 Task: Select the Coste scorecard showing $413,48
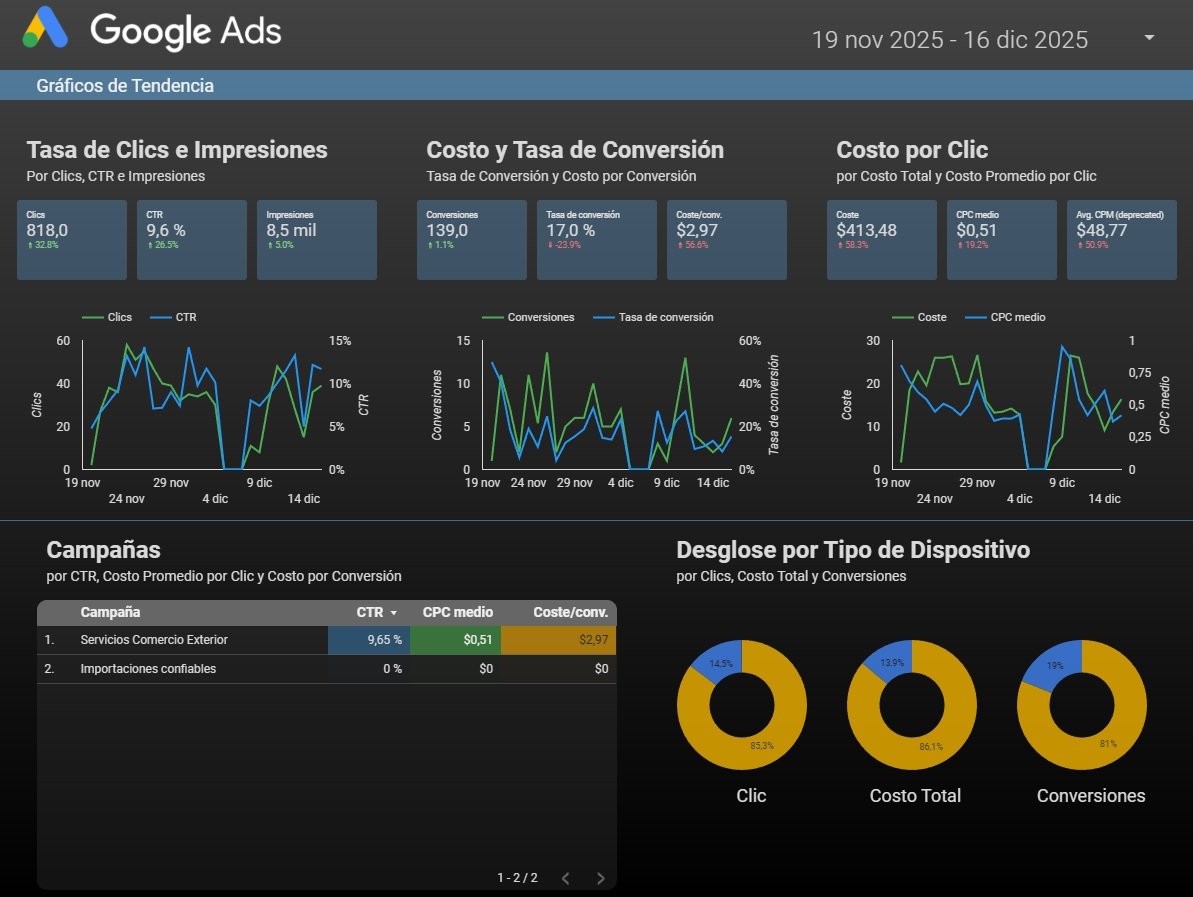click(882, 239)
